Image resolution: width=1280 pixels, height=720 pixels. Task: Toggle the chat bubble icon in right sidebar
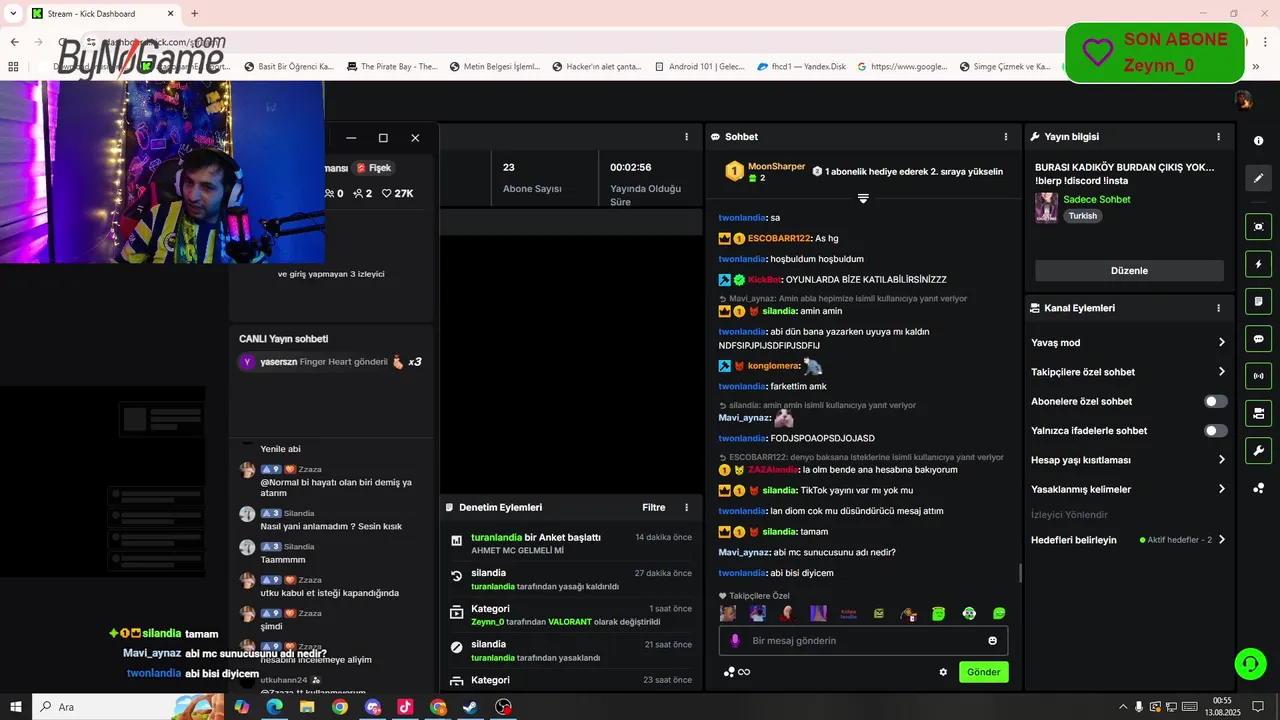pyautogui.click(x=1259, y=339)
